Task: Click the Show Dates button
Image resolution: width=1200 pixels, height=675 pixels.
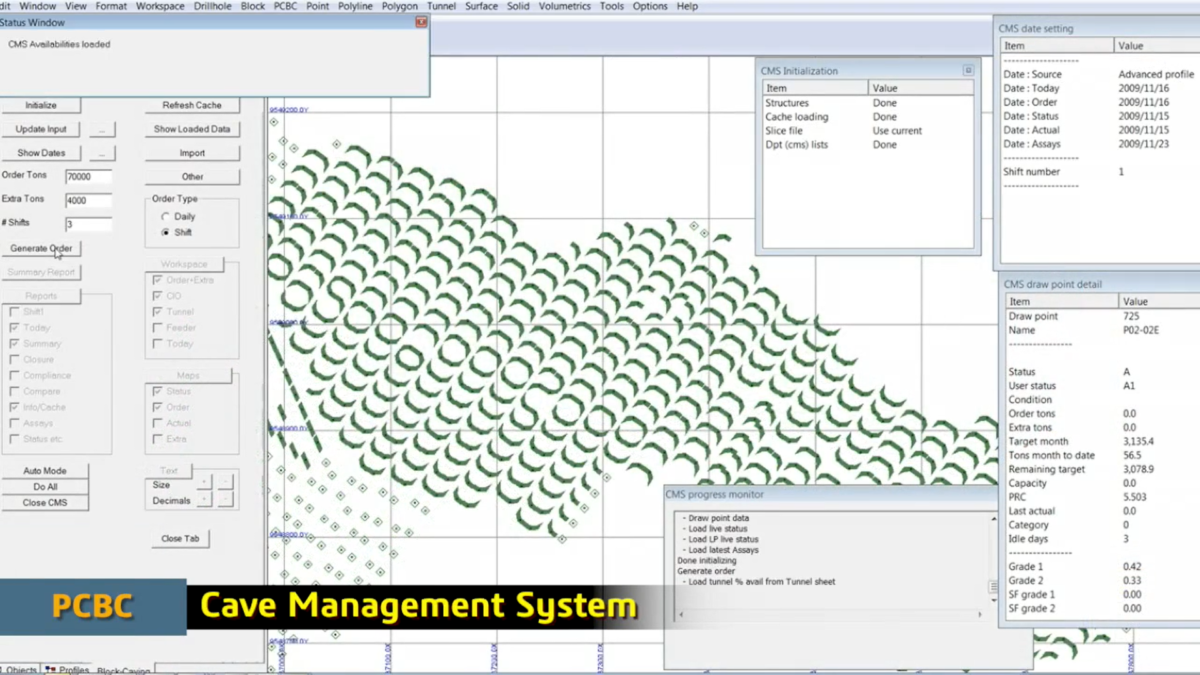Action: click(41, 153)
